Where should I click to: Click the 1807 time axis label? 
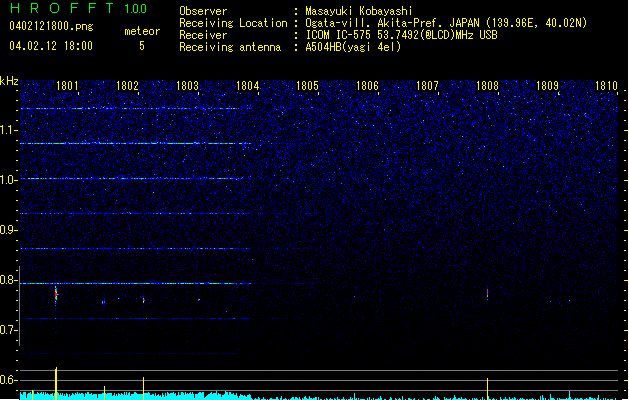coord(428,86)
